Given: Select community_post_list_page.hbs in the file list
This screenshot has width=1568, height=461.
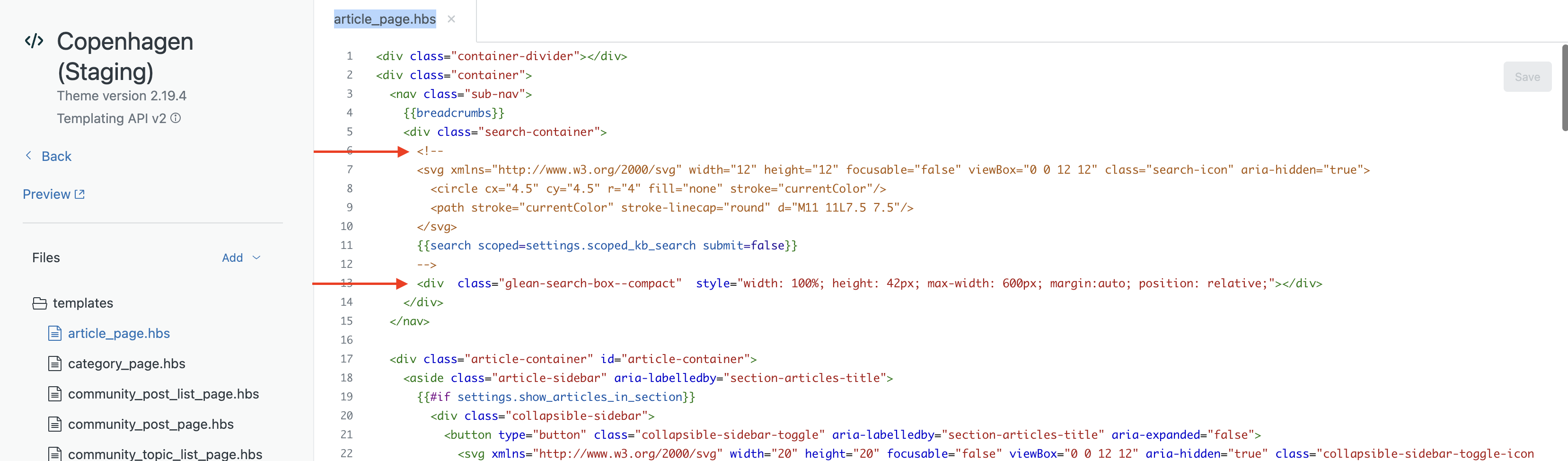Looking at the screenshot, I should pos(164,394).
